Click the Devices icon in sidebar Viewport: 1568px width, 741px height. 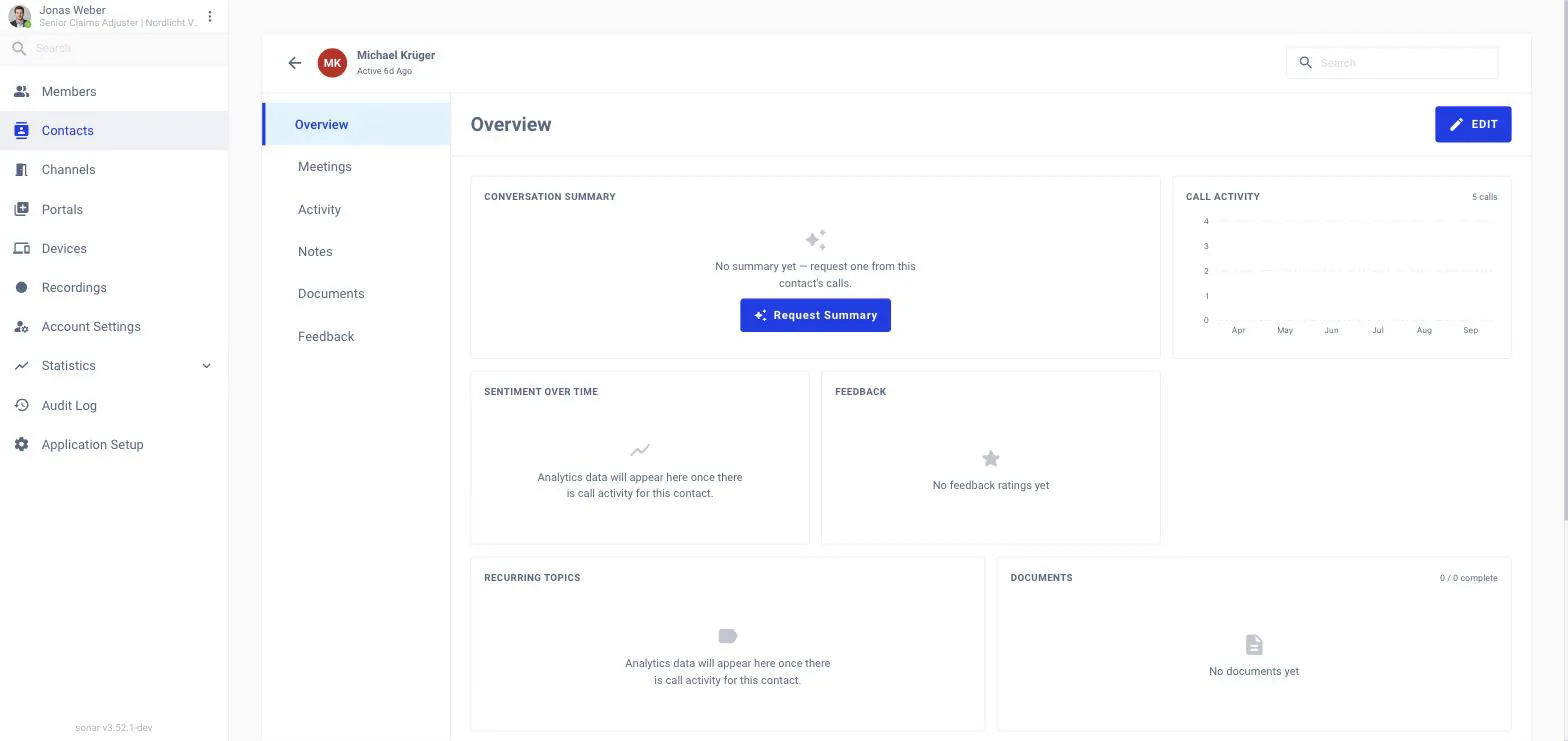point(21,249)
